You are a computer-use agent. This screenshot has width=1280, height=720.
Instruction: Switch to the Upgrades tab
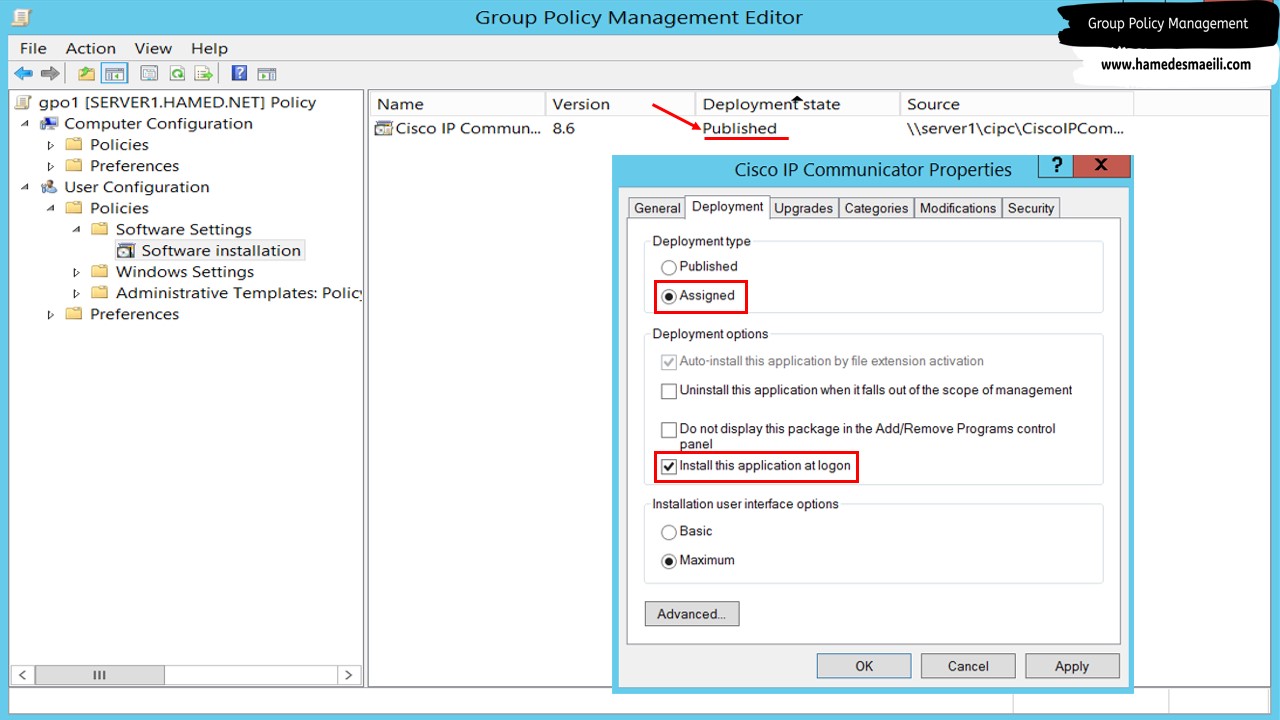coord(803,208)
